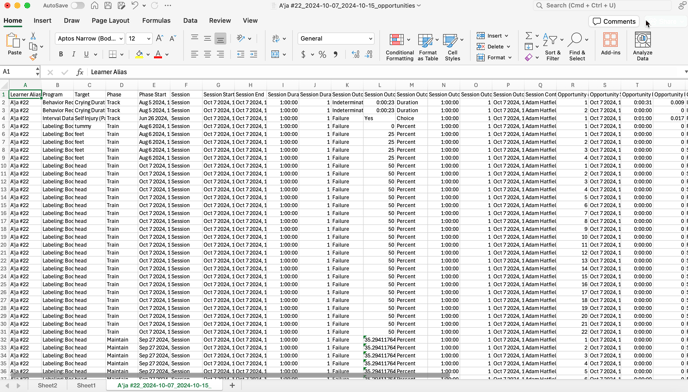
Task: Click the Redo arrow icon
Action: (x=154, y=6)
